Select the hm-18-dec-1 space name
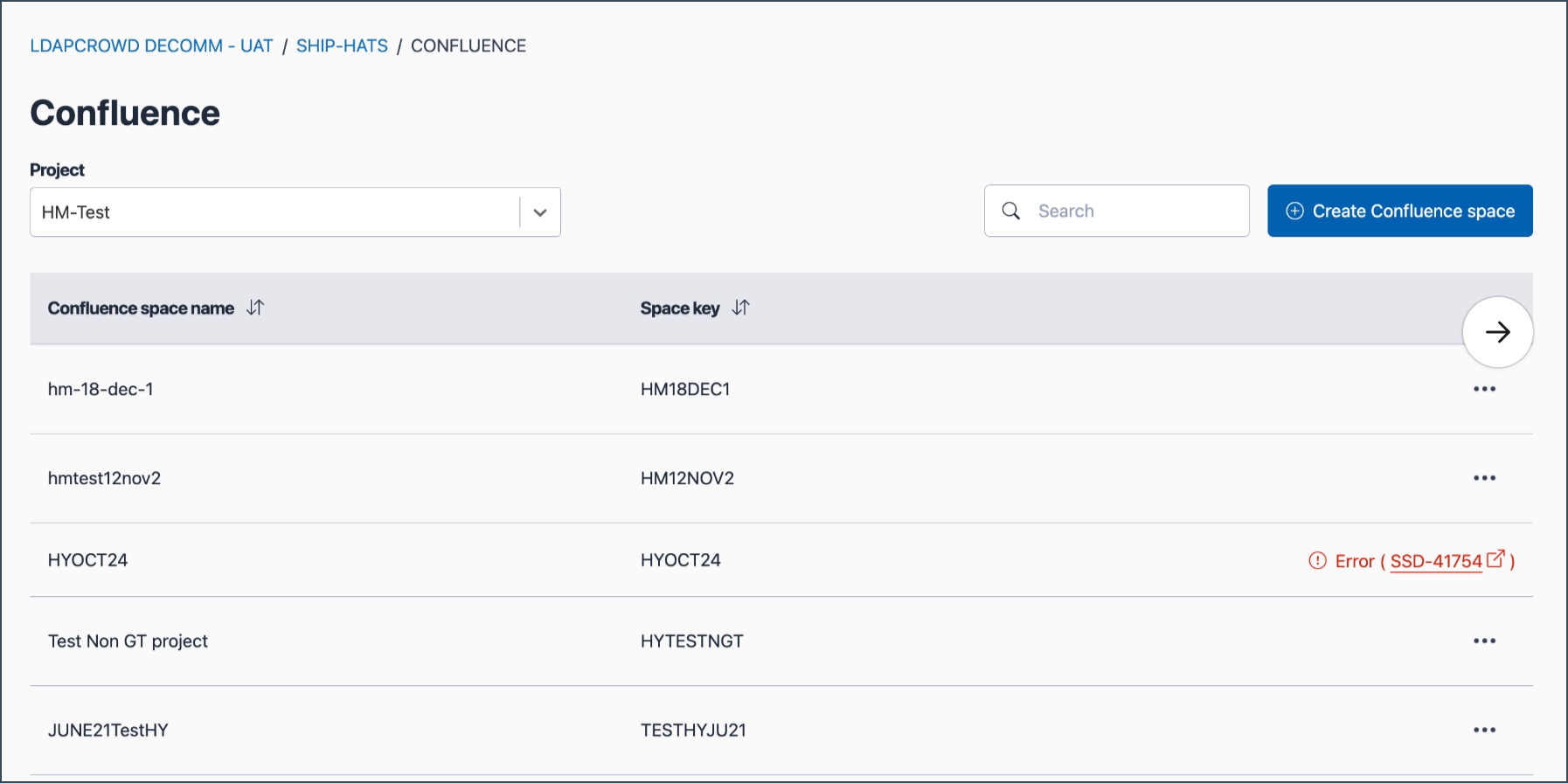Screen dimensions: 1568x783 [x=101, y=390]
